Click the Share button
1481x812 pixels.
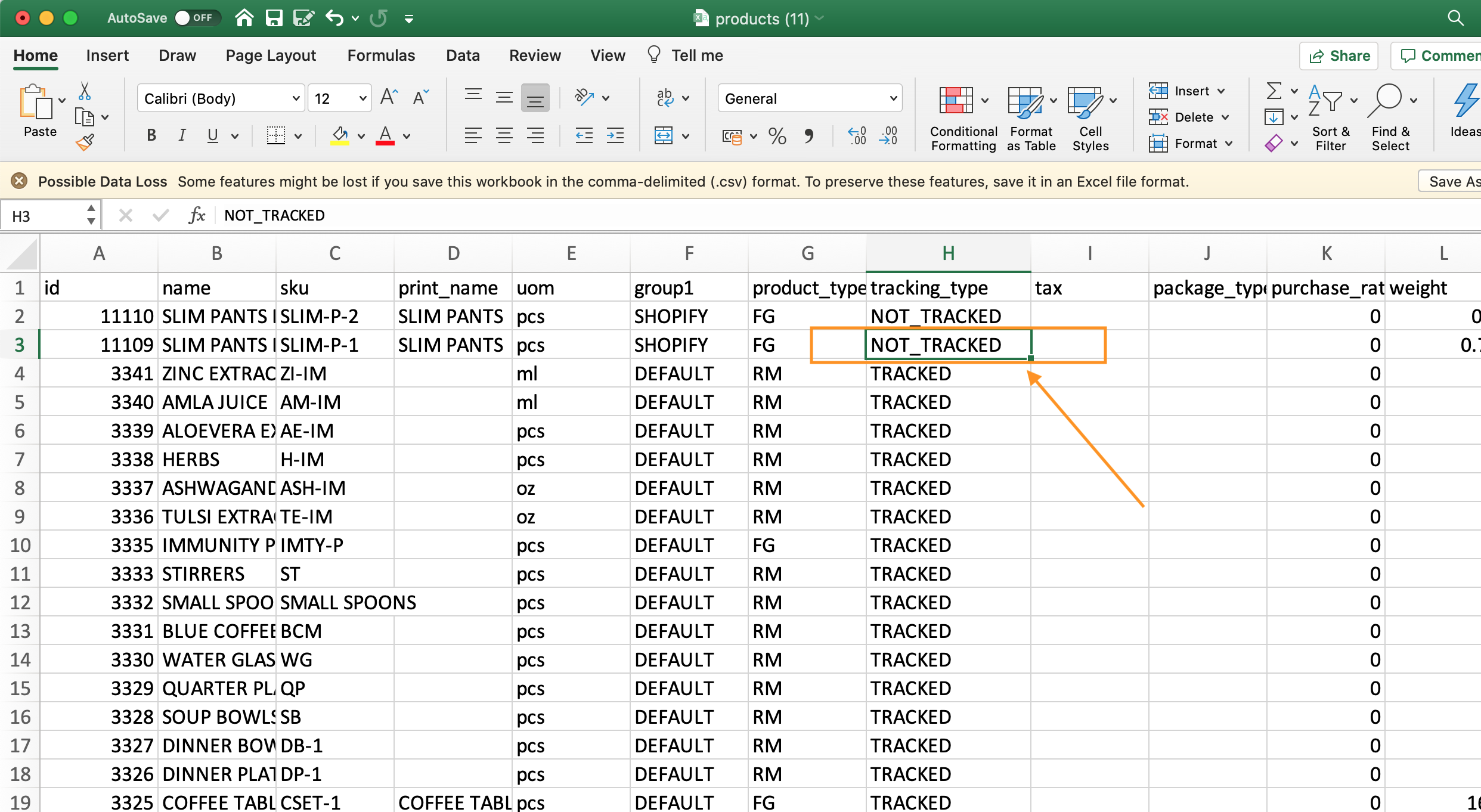pos(1339,55)
